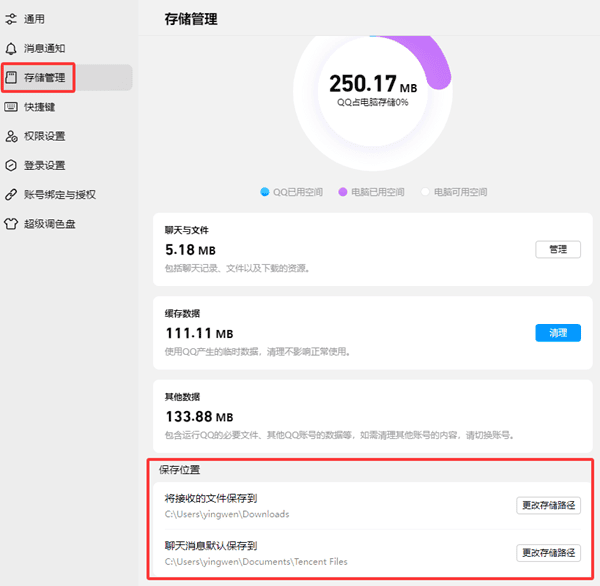Click the blue QQ已用空间 legend dot
600x586 pixels.
[264, 191]
